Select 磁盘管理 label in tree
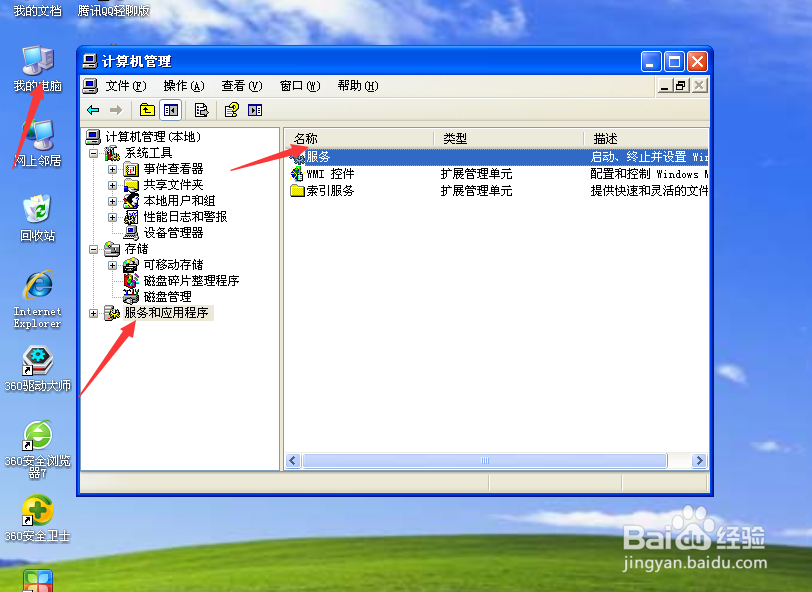812x592 pixels. [167, 297]
